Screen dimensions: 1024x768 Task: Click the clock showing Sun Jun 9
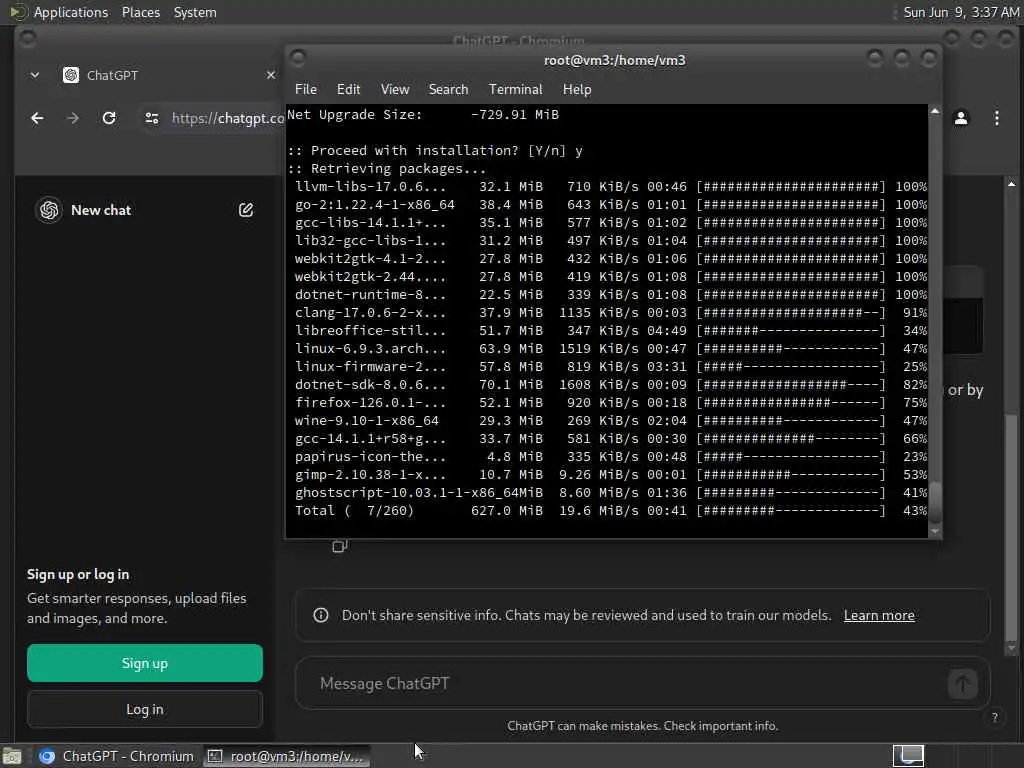tap(961, 12)
